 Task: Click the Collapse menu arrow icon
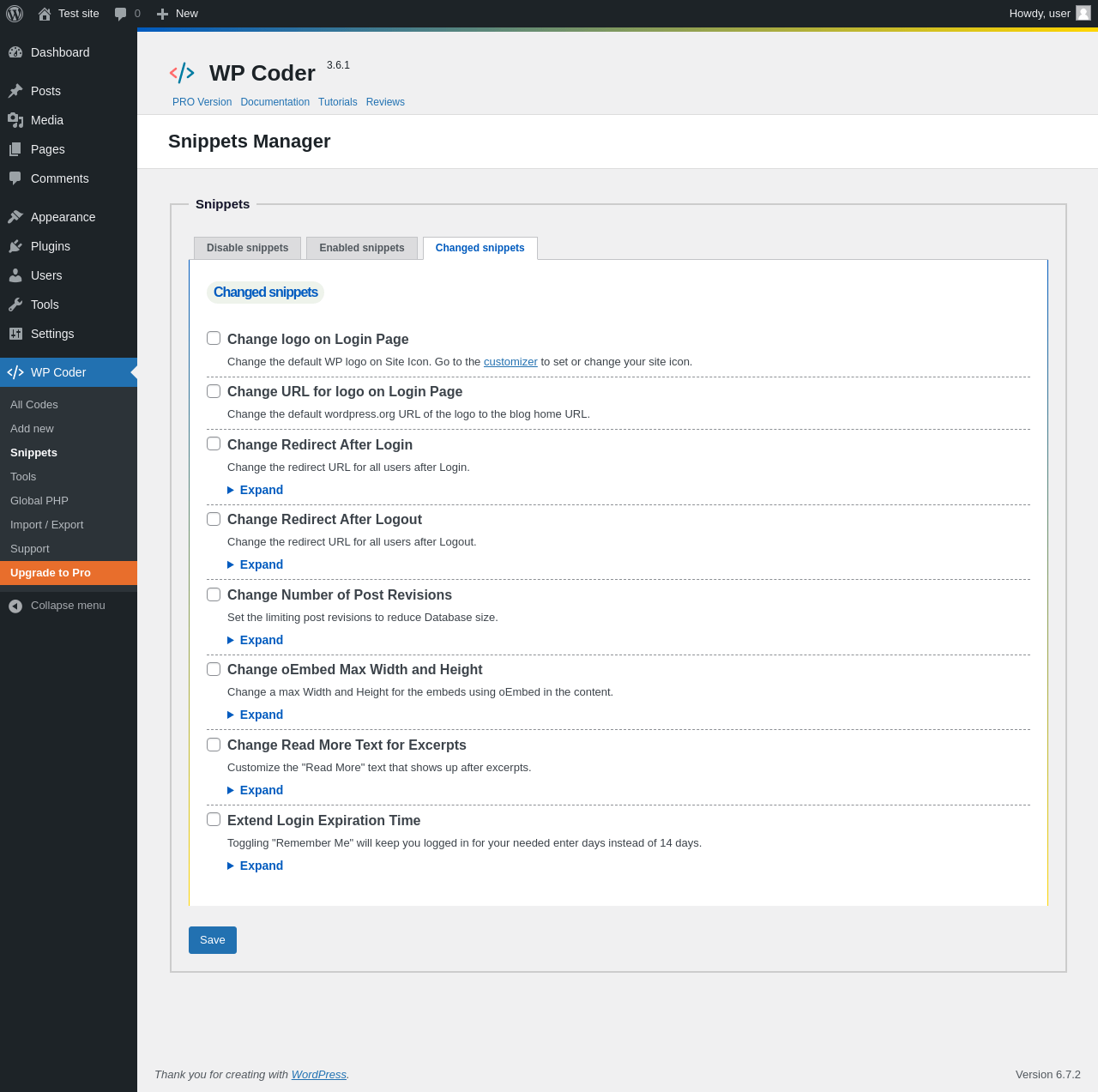(15, 606)
